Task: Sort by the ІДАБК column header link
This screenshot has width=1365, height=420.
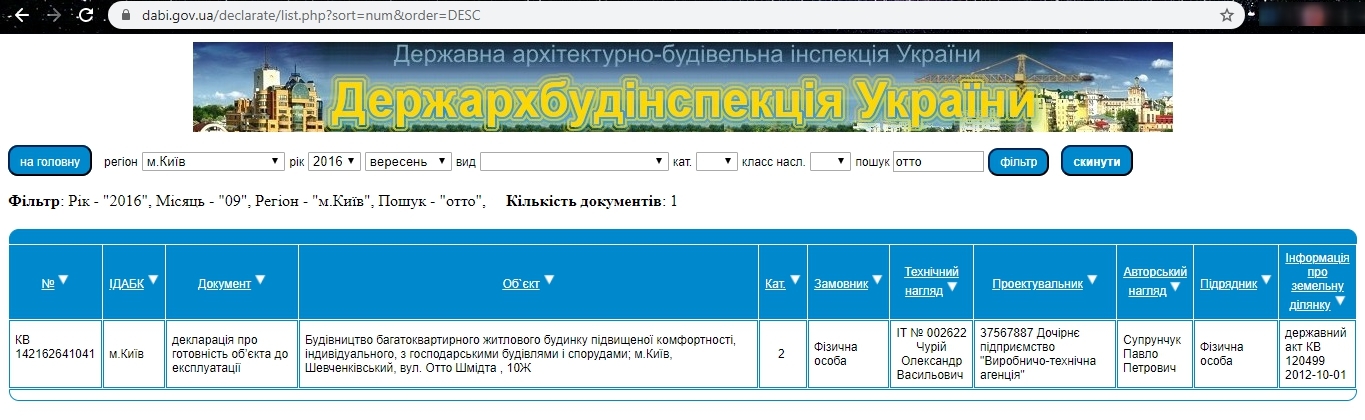Action: tap(127, 284)
